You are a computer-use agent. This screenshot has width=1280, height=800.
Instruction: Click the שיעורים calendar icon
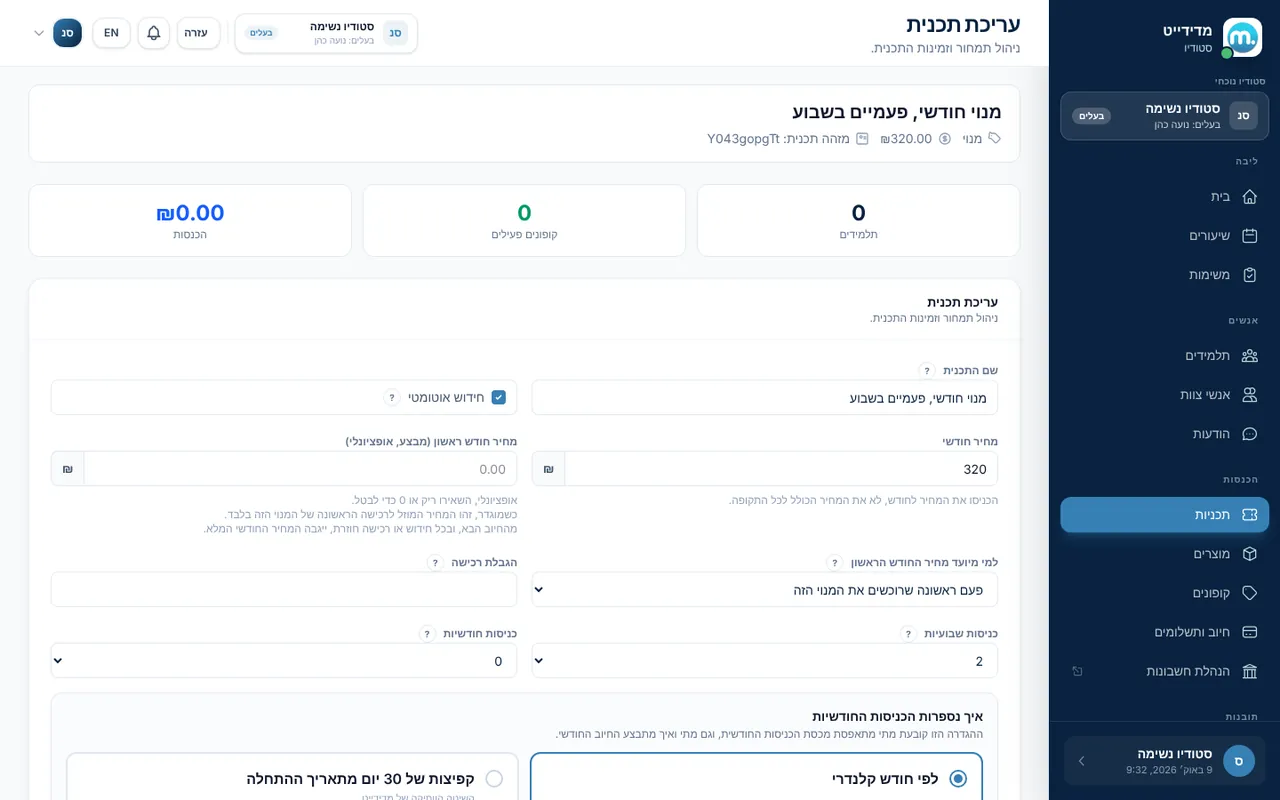tap(1249, 236)
